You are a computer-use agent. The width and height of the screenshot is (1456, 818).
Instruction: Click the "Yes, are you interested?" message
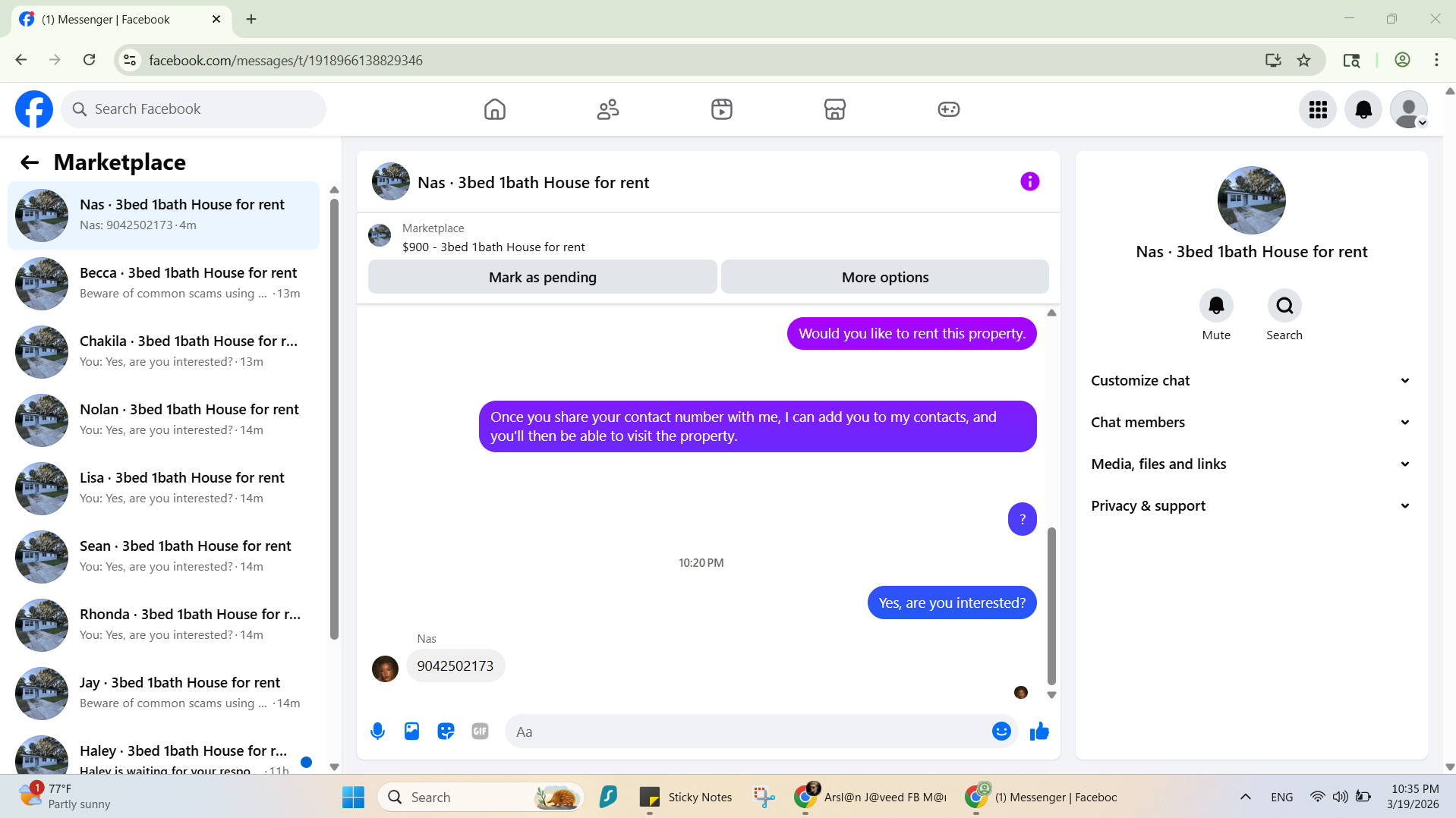952,602
